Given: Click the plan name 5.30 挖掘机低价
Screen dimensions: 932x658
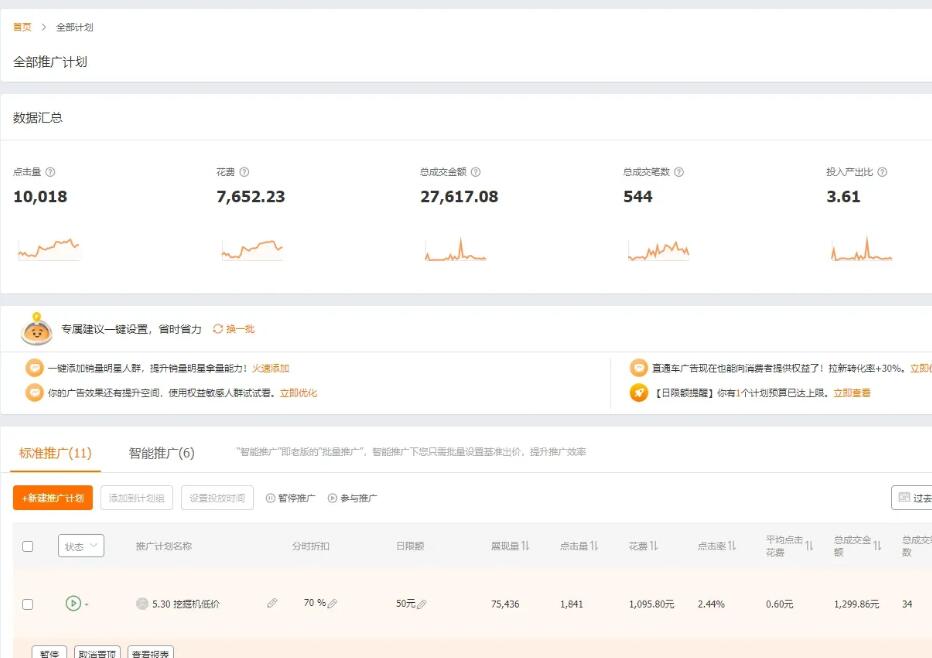Looking at the screenshot, I should (x=185, y=604).
